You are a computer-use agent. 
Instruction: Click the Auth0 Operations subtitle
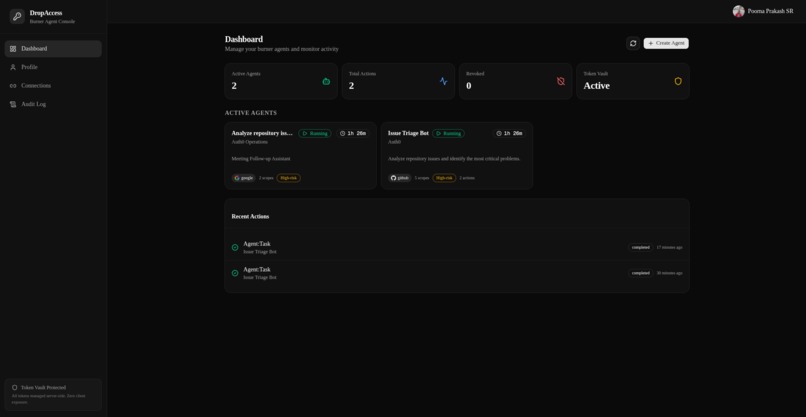249,142
